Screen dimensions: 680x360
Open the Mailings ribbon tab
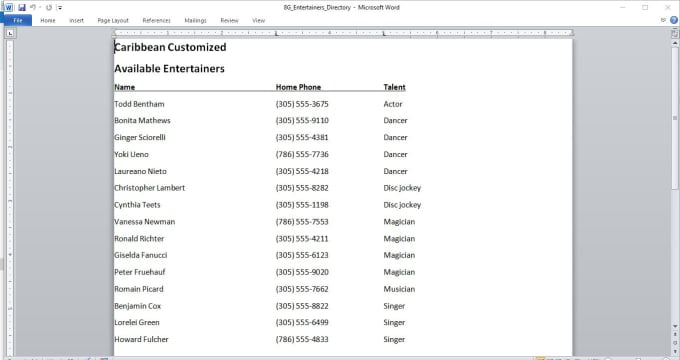point(195,20)
